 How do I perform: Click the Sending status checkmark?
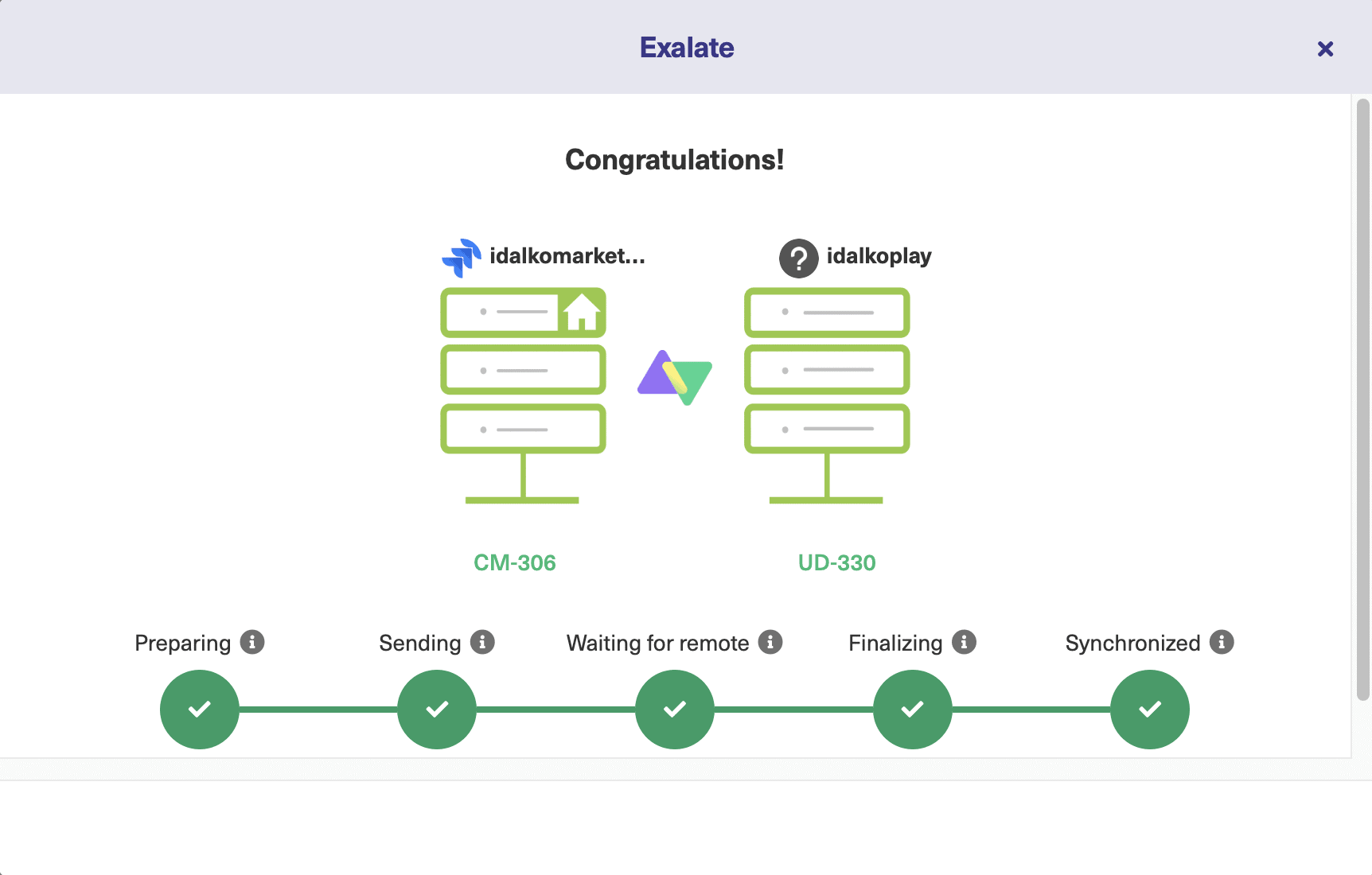coord(436,709)
